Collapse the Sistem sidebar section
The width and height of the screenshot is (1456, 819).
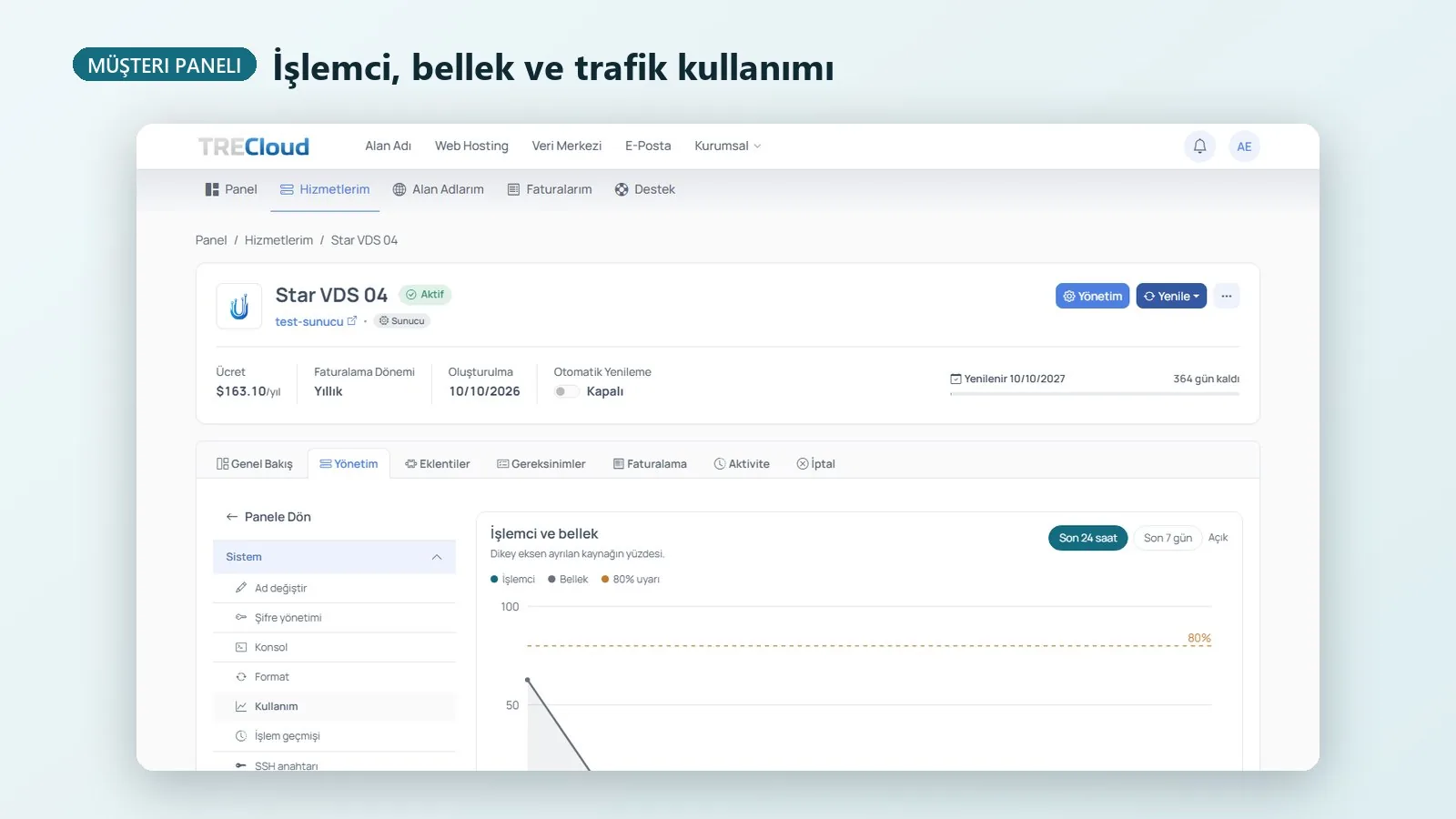(x=334, y=557)
